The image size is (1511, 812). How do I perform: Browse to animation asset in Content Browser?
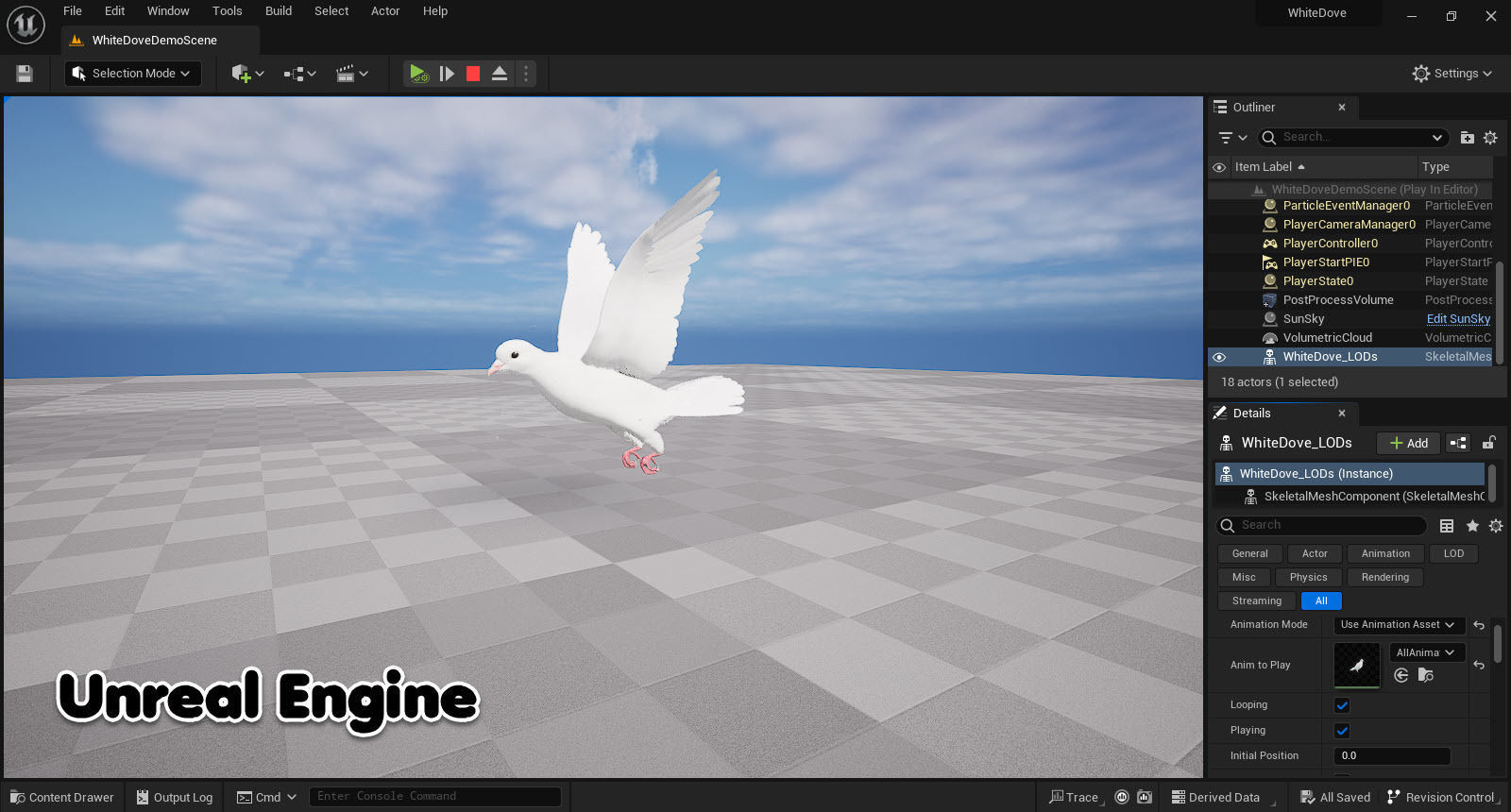pyautogui.click(x=1426, y=675)
